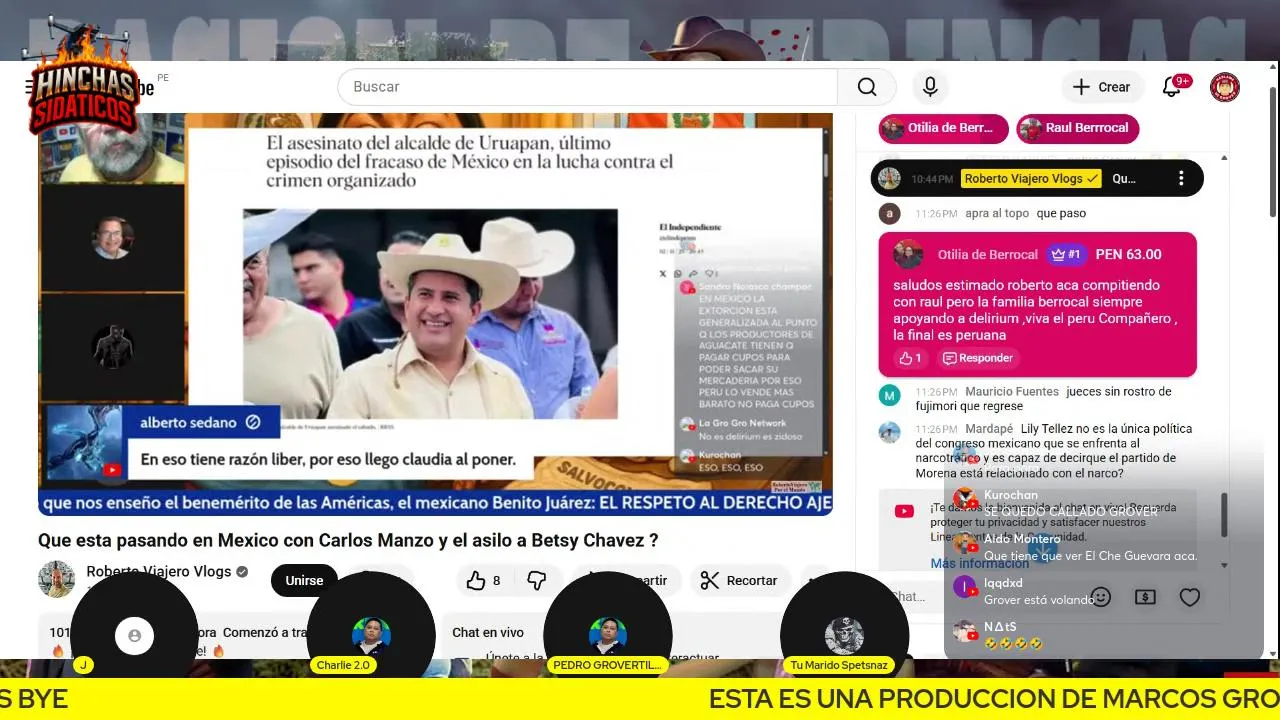Open the notifications bell
This screenshot has height=720, width=1280.
pyautogui.click(x=1172, y=87)
